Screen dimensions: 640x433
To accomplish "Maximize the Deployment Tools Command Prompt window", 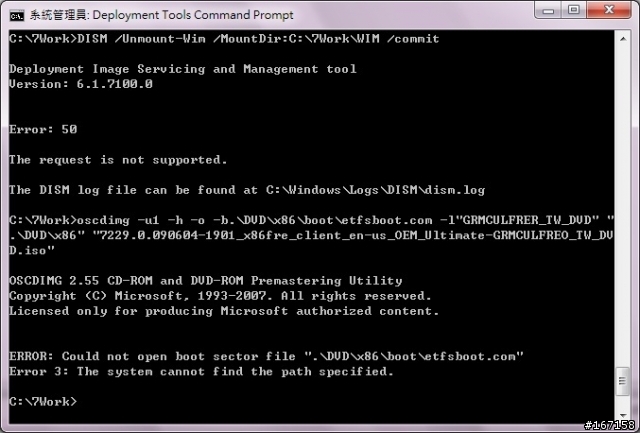I will click(x=574, y=10).
